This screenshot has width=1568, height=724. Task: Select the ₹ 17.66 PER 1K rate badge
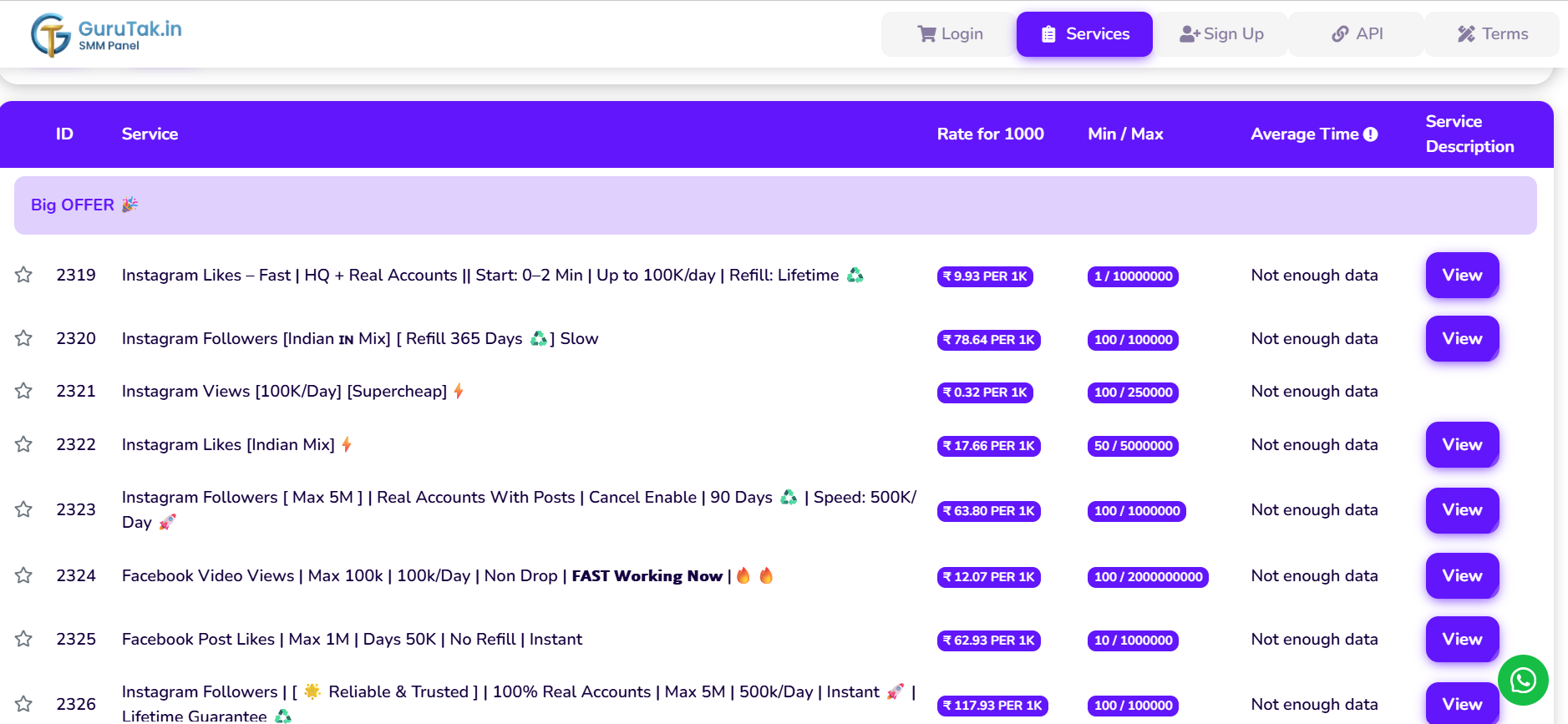coord(989,446)
